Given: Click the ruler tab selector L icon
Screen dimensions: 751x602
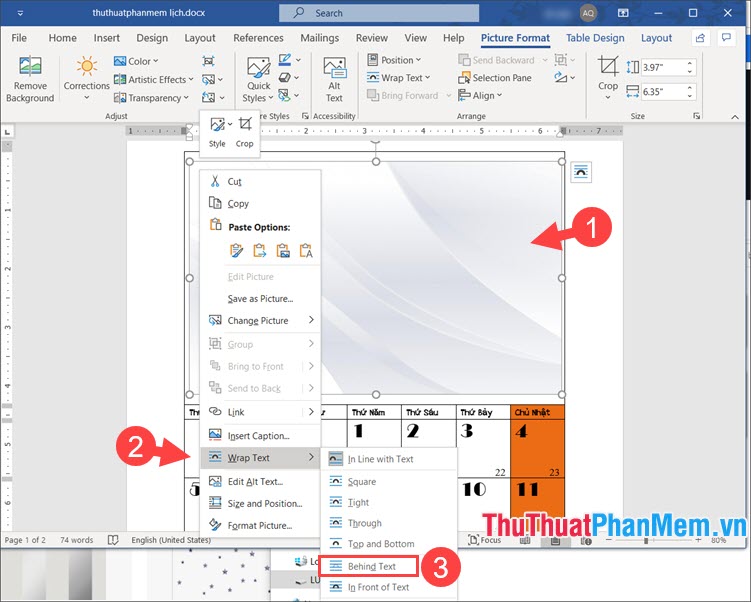Looking at the screenshot, I should pos(7,132).
